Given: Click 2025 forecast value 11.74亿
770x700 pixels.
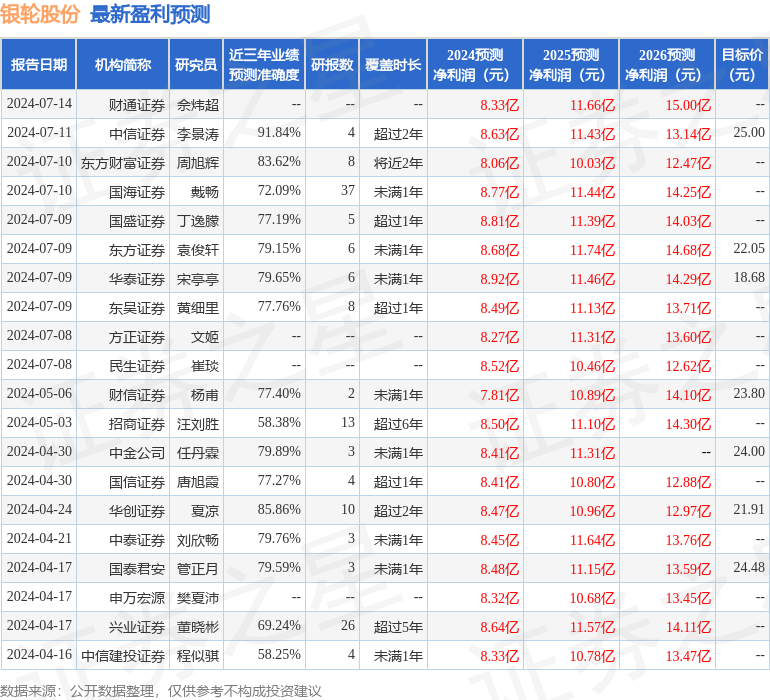Looking at the screenshot, I should pyautogui.click(x=592, y=250).
